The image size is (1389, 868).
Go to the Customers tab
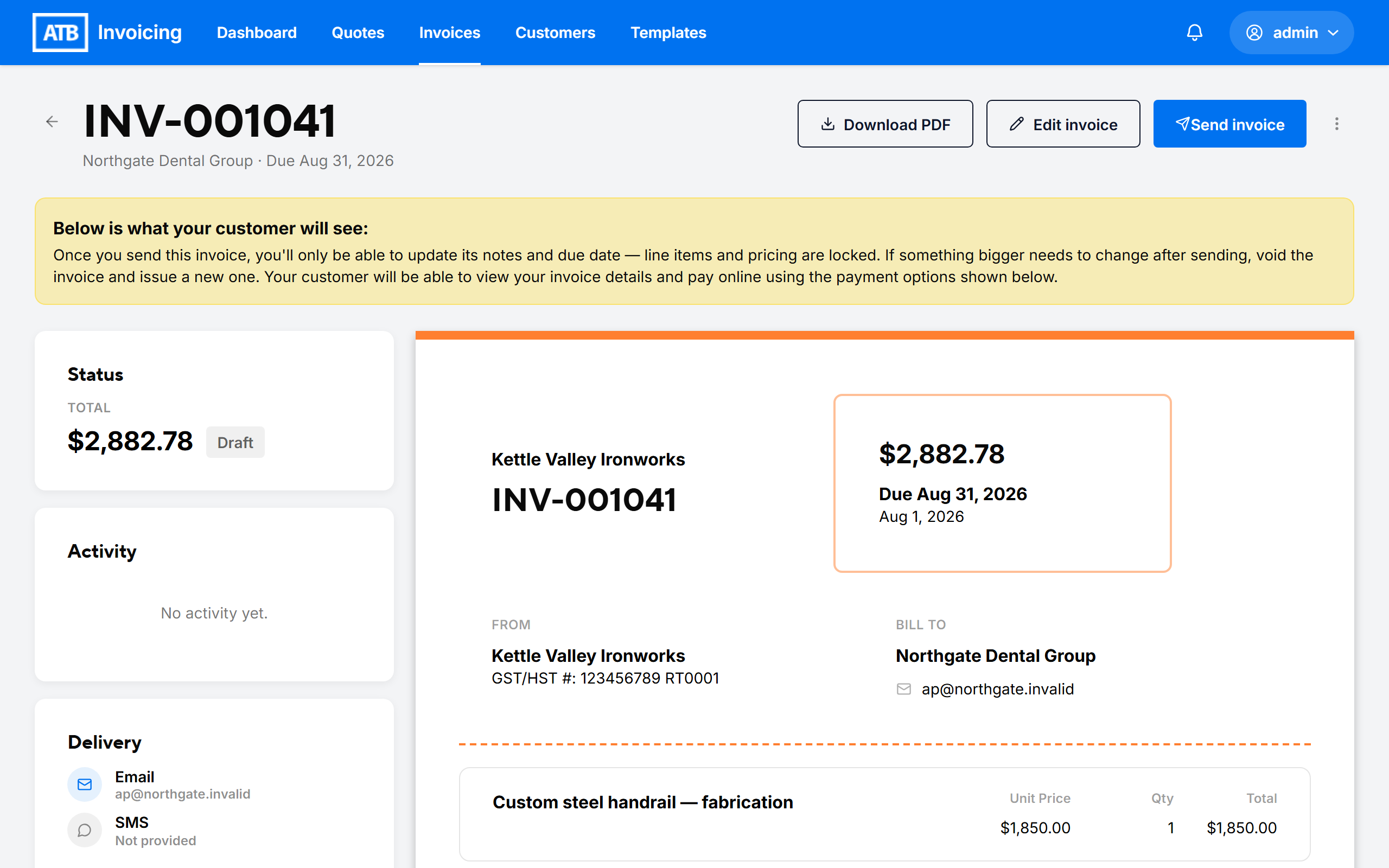555,33
